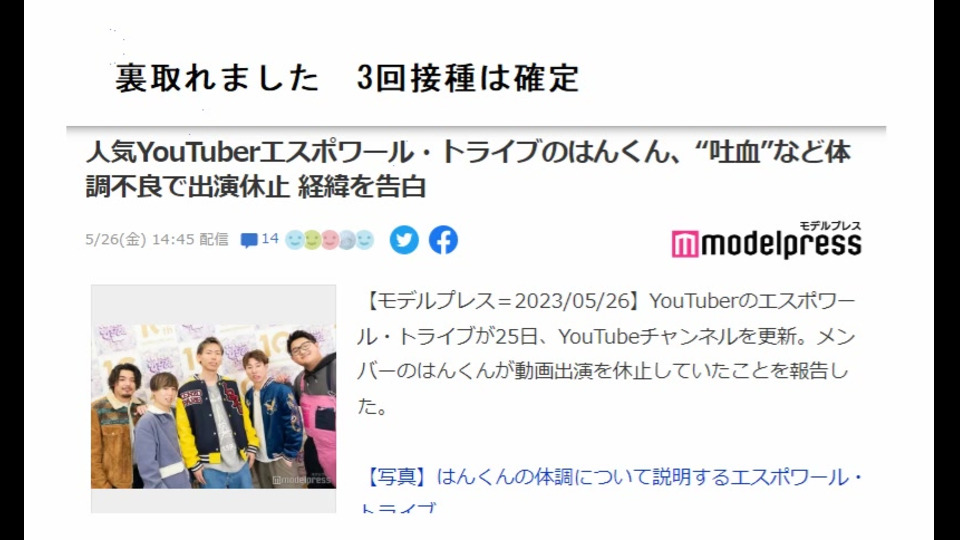Image resolution: width=960 pixels, height=540 pixels.
Task: Click the モデルプレス katakana label above logo
Action: pos(830,225)
